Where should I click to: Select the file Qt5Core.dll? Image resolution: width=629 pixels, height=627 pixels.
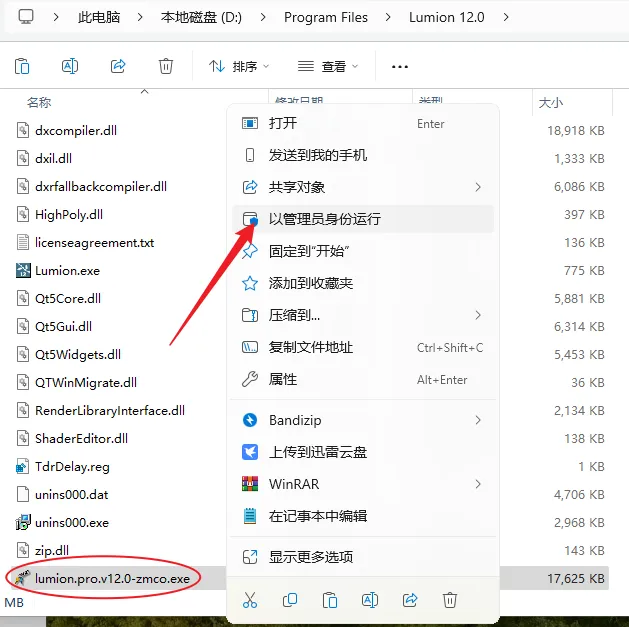coord(68,298)
